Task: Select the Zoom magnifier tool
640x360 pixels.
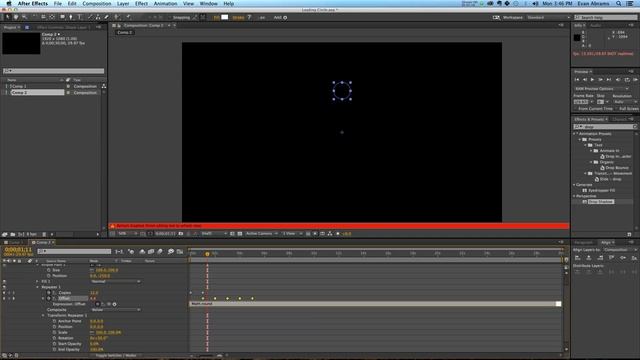Action: pyautogui.click(x=24, y=17)
